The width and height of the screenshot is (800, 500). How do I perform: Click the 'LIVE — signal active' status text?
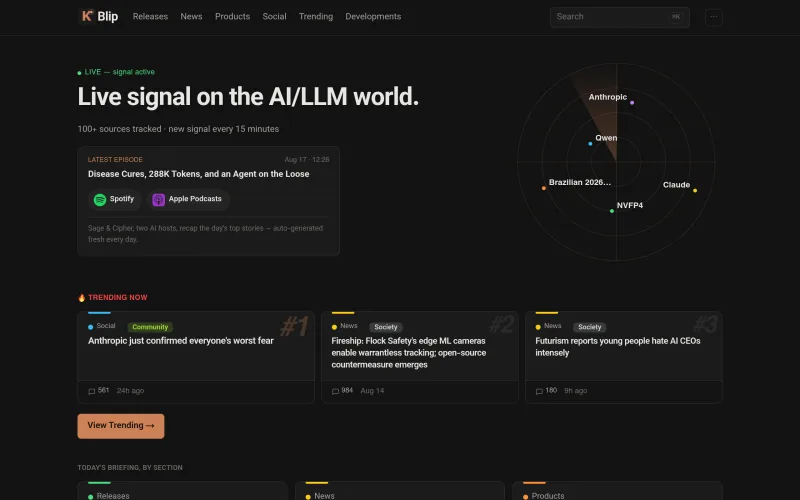click(x=119, y=72)
